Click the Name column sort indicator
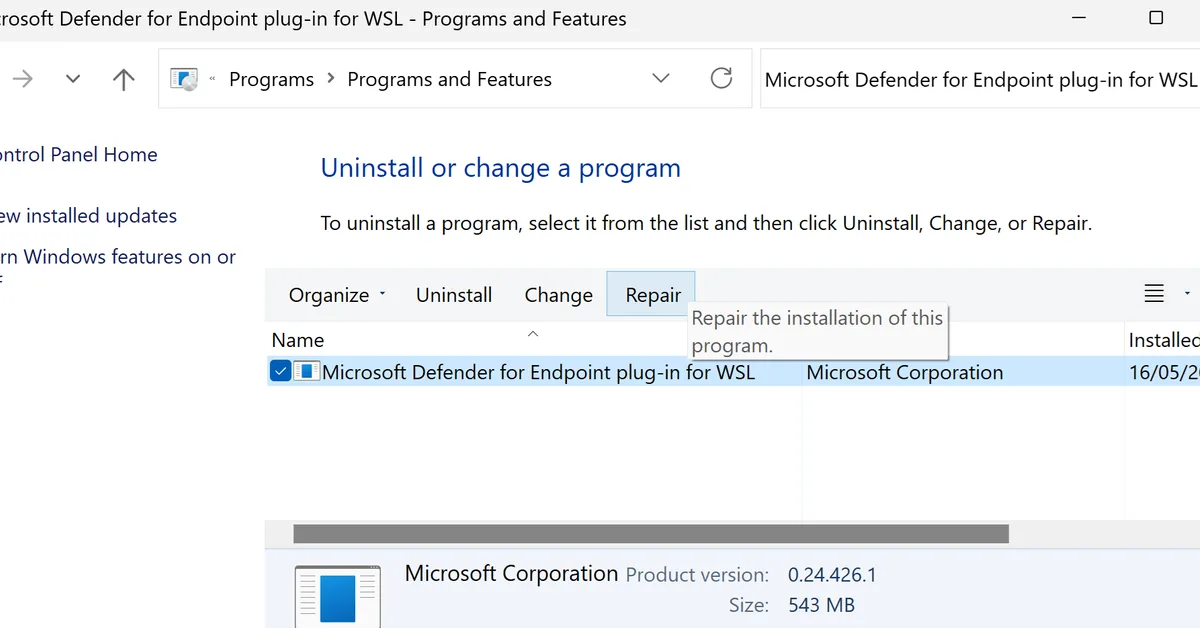This screenshot has height=628, width=1200. 533,333
